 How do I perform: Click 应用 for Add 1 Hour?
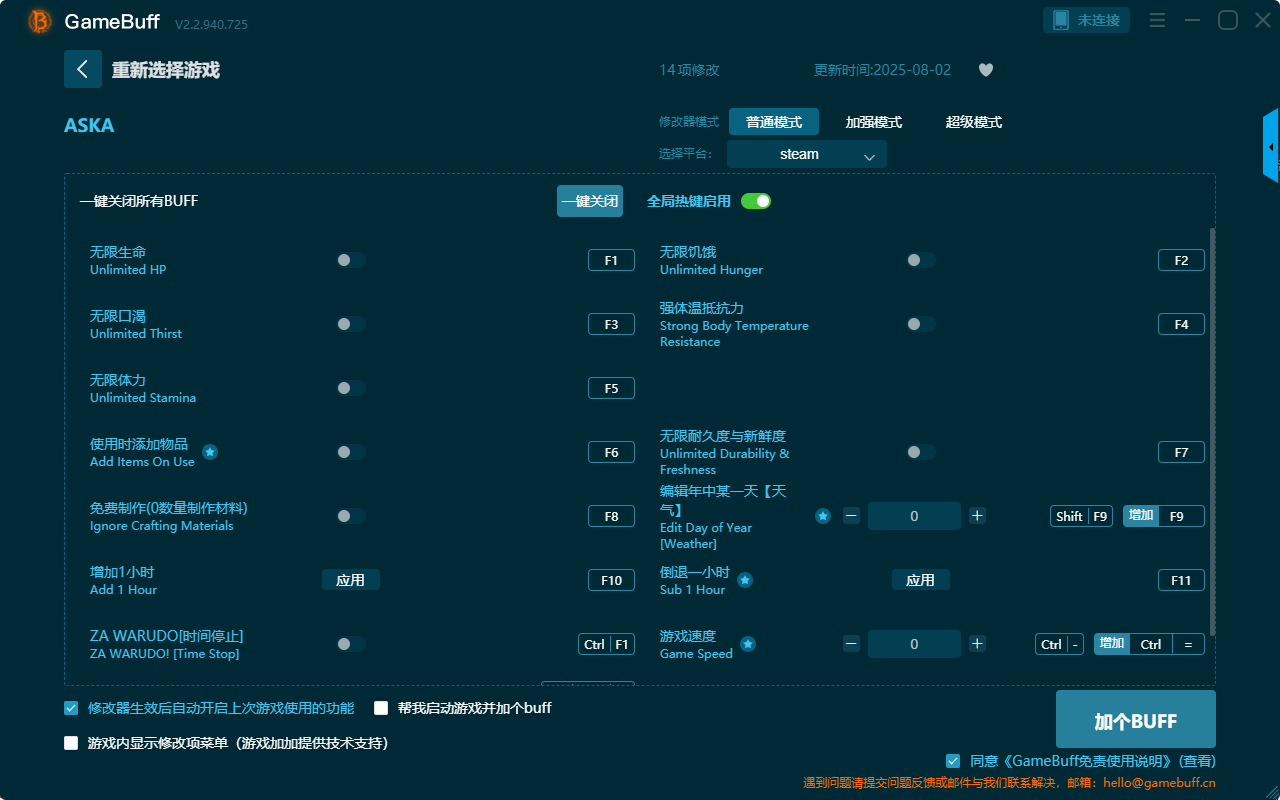click(351, 580)
